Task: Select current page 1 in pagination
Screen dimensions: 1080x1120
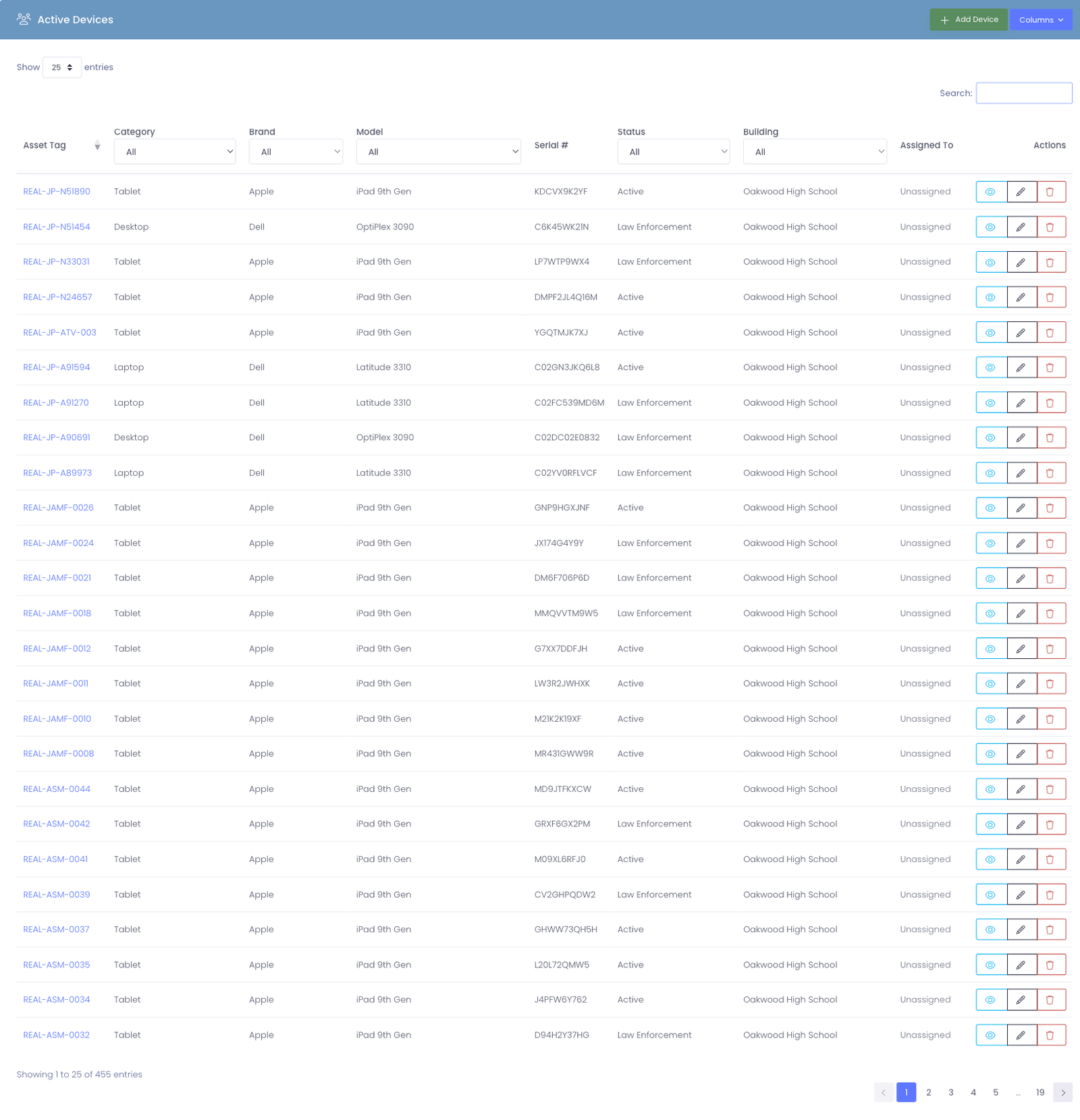Action: click(907, 1092)
